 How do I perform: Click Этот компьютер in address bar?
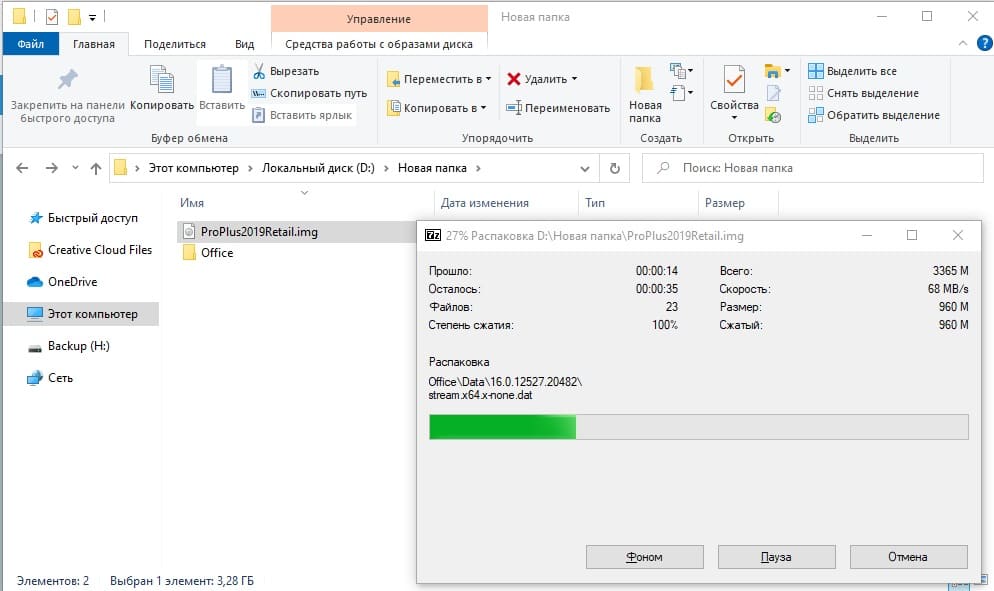193,168
